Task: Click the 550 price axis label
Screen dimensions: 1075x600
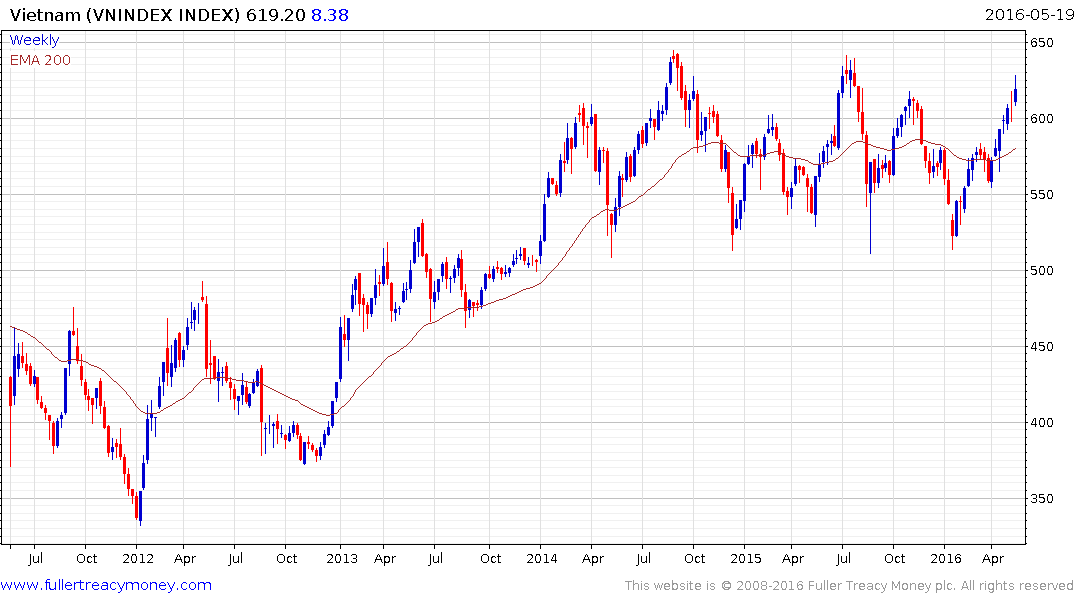Action: (x=1041, y=195)
